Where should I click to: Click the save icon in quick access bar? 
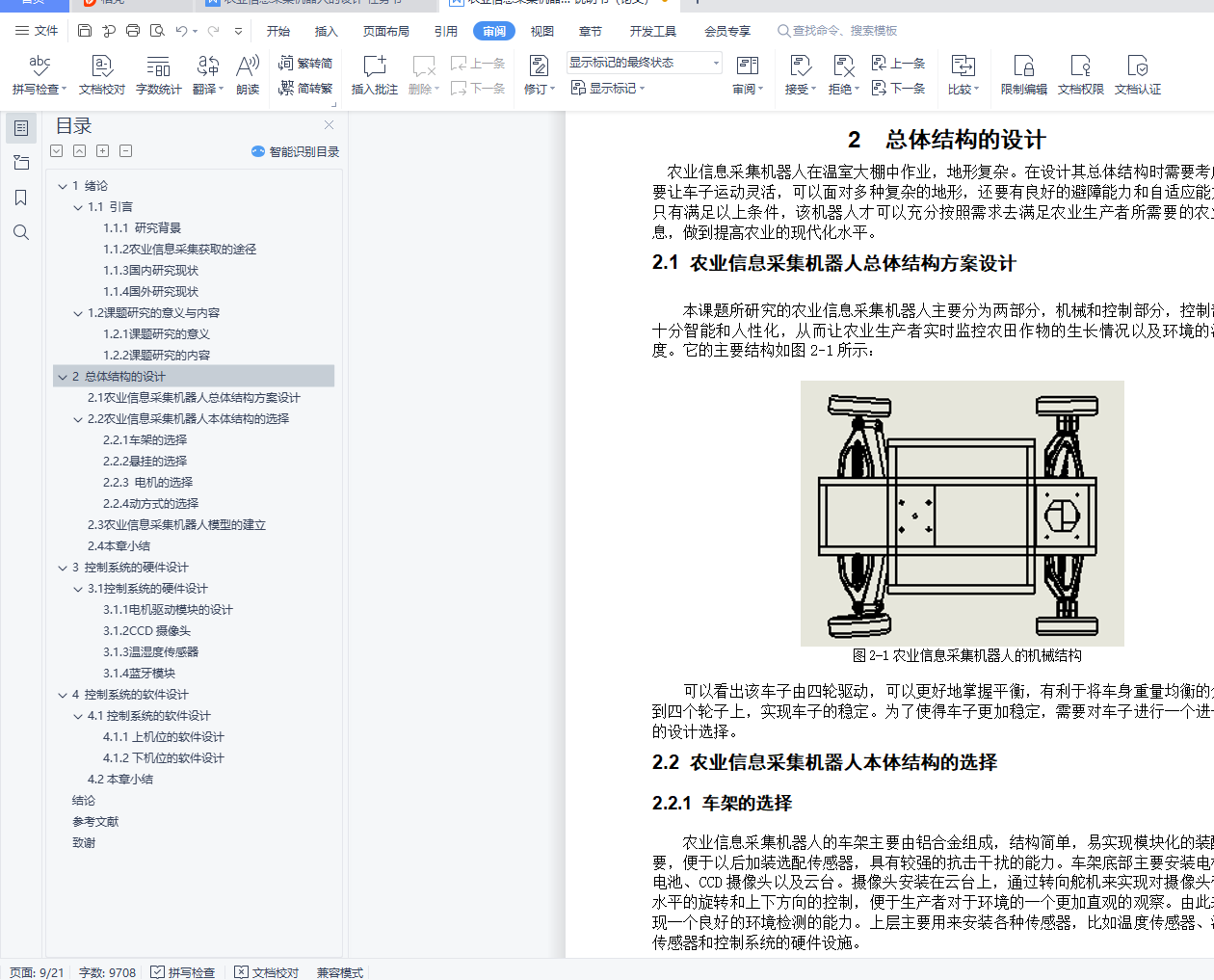85,31
